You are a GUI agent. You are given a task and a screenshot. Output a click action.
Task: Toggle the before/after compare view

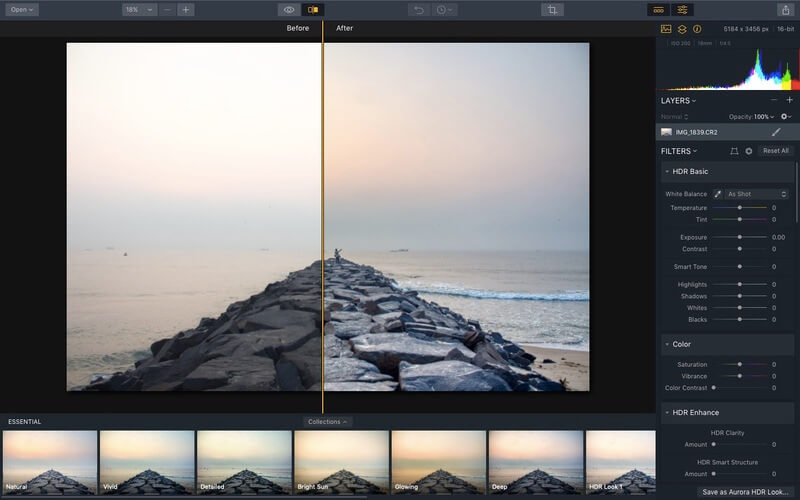point(313,10)
